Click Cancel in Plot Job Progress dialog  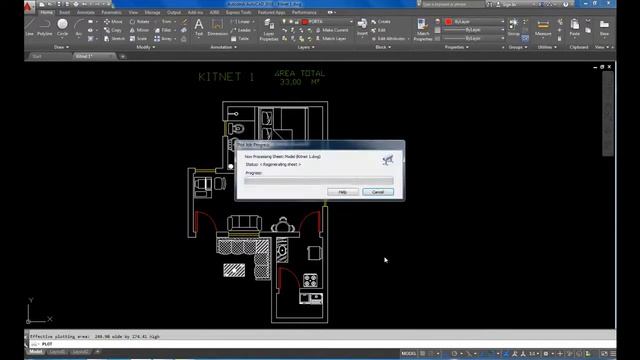[378, 192]
